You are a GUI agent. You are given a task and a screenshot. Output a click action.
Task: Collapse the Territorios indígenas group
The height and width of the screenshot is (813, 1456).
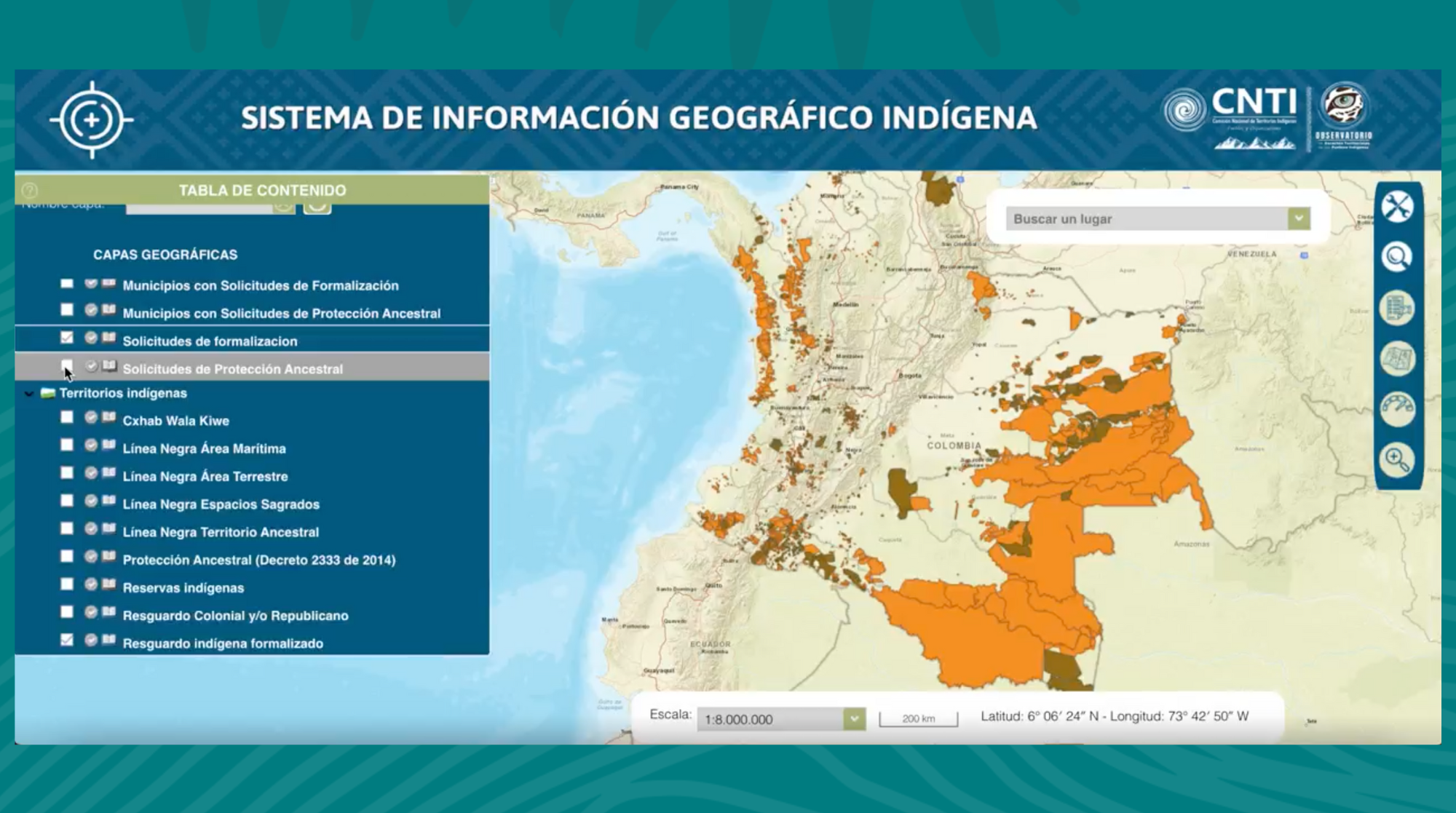pyautogui.click(x=29, y=394)
